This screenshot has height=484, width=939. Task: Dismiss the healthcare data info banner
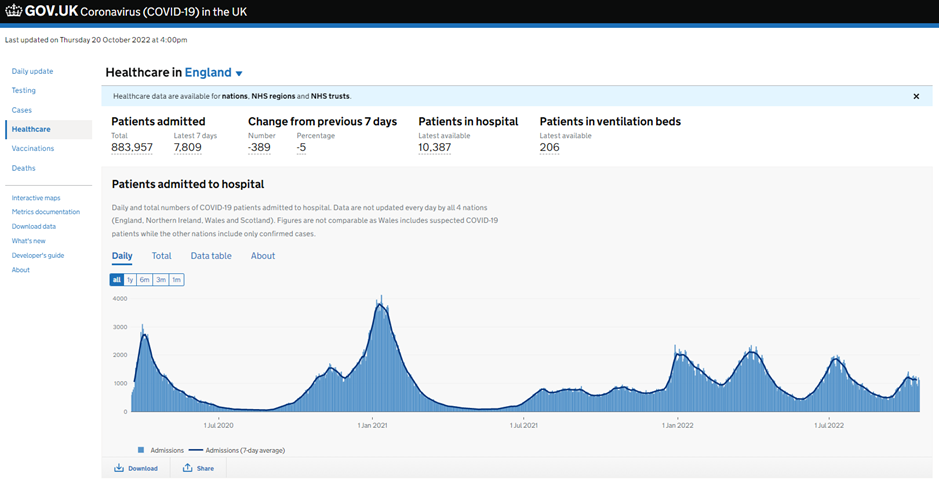pos(916,96)
